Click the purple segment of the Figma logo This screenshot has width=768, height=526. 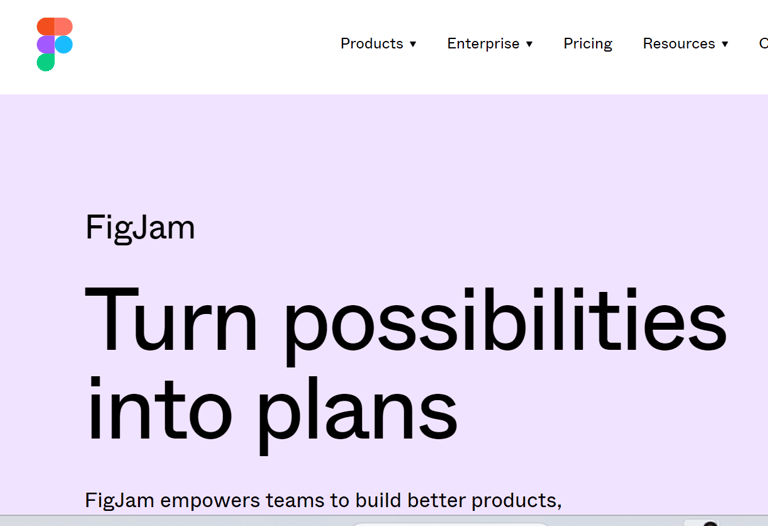(46, 45)
